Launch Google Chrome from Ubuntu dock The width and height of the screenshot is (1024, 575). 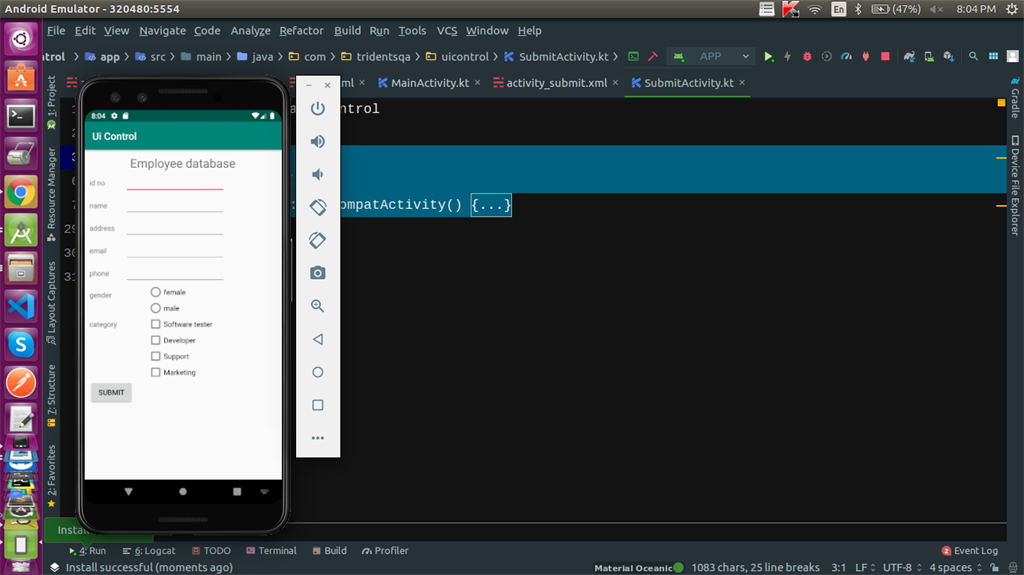point(21,192)
